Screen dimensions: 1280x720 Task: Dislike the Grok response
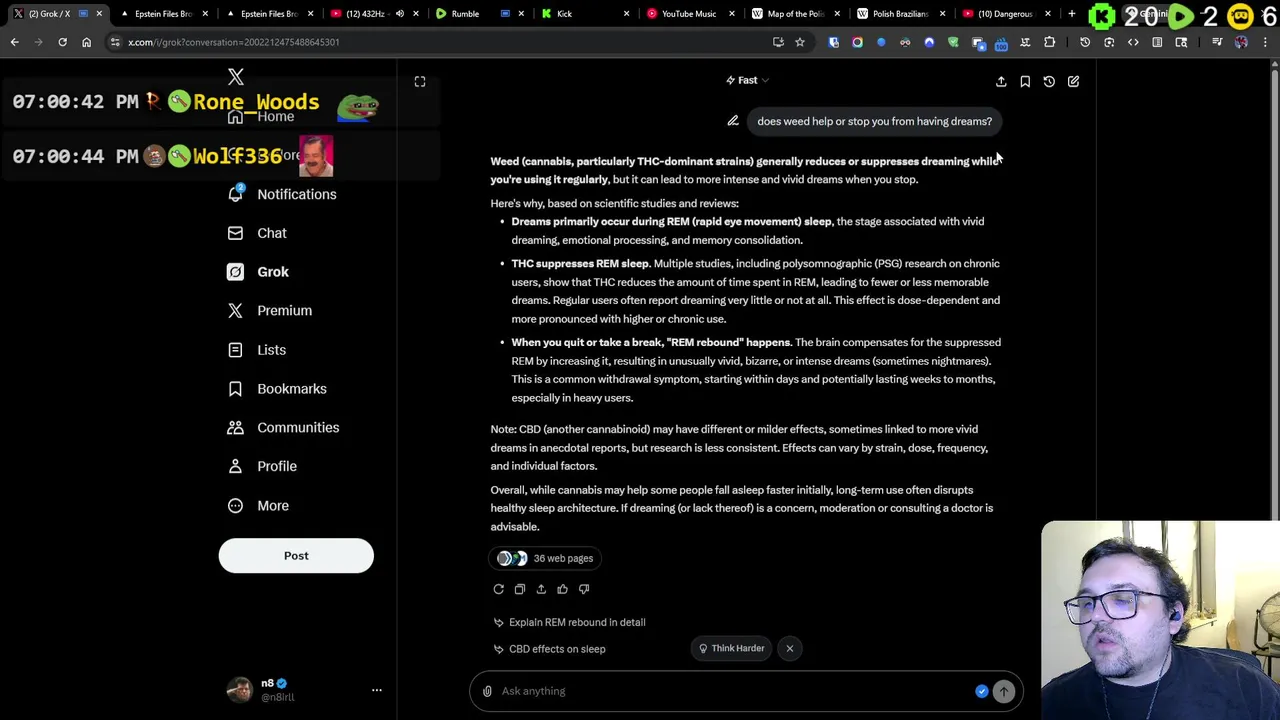tap(584, 589)
